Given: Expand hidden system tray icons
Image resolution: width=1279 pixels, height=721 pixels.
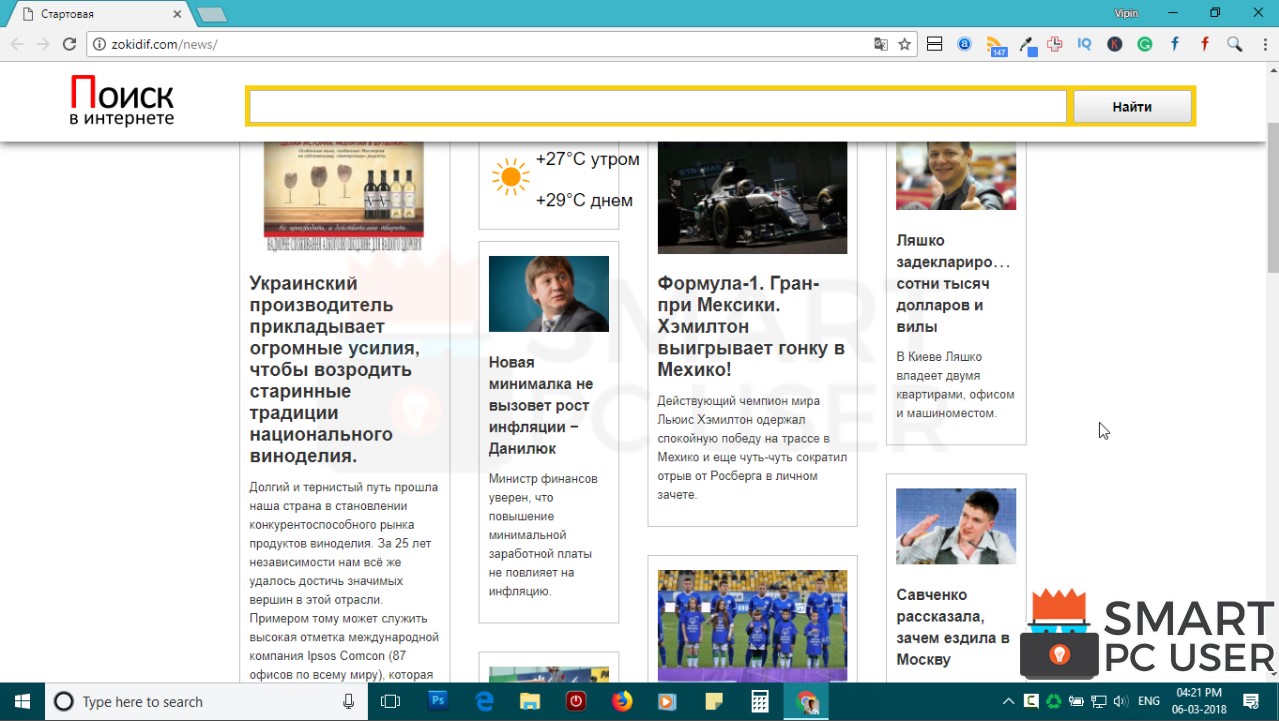Looking at the screenshot, I should 1007,700.
